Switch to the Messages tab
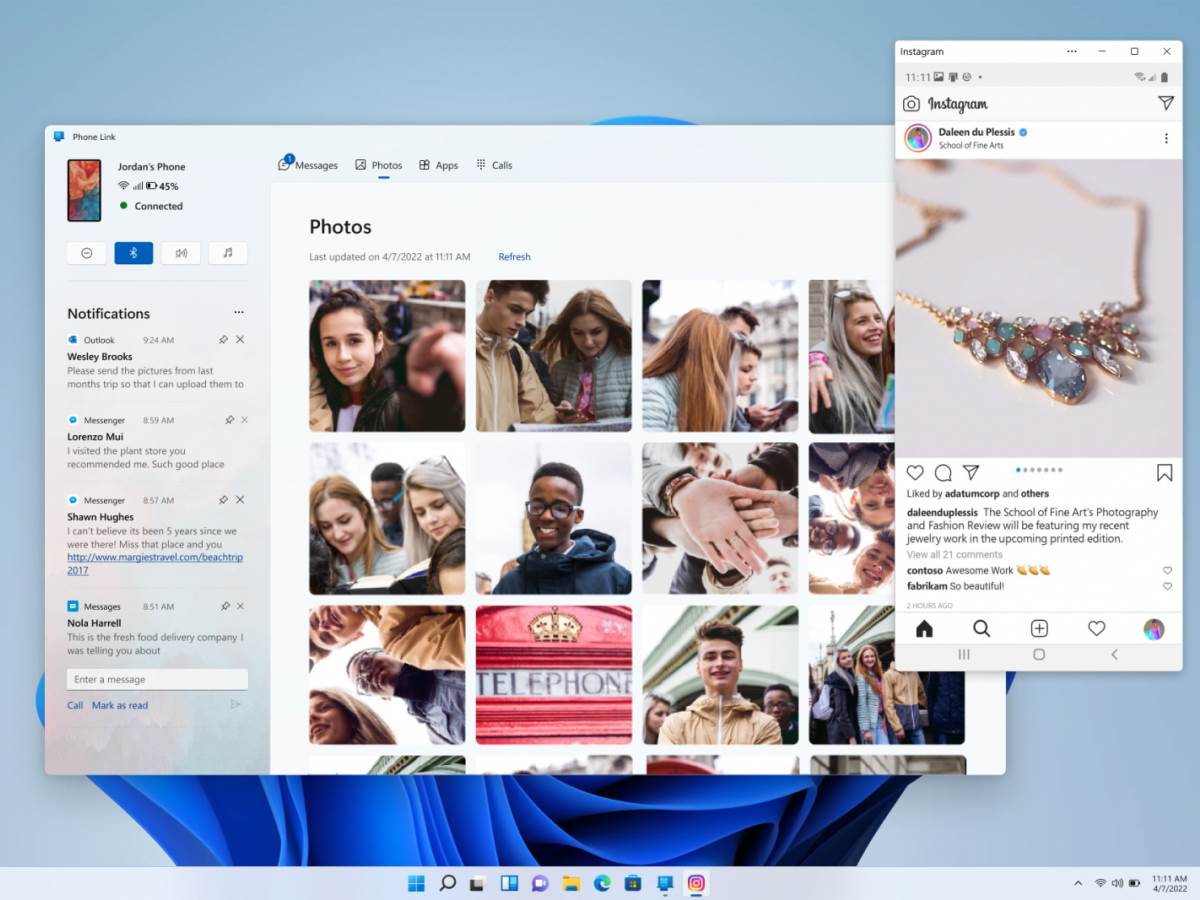 309,165
